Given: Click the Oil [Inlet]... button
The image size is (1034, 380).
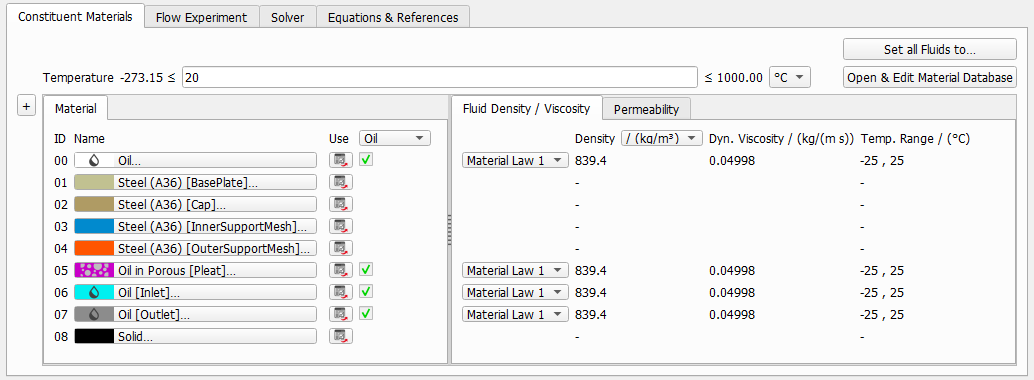Looking at the screenshot, I should [195, 292].
